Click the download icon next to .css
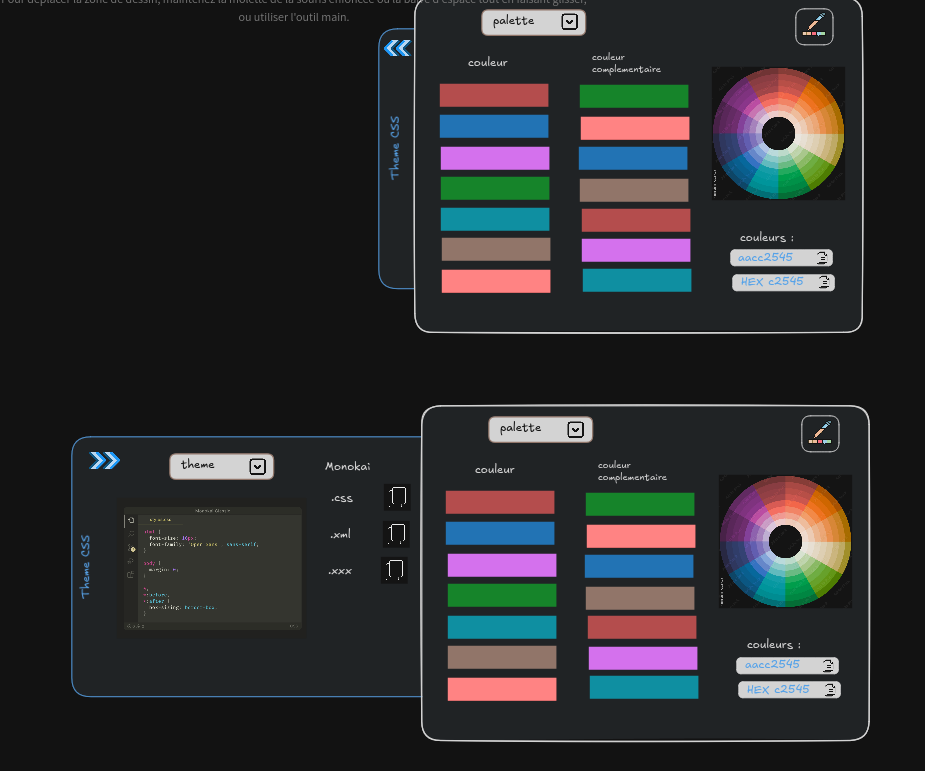The image size is (925, 771). pyautogui.click(x=397, y=497)
